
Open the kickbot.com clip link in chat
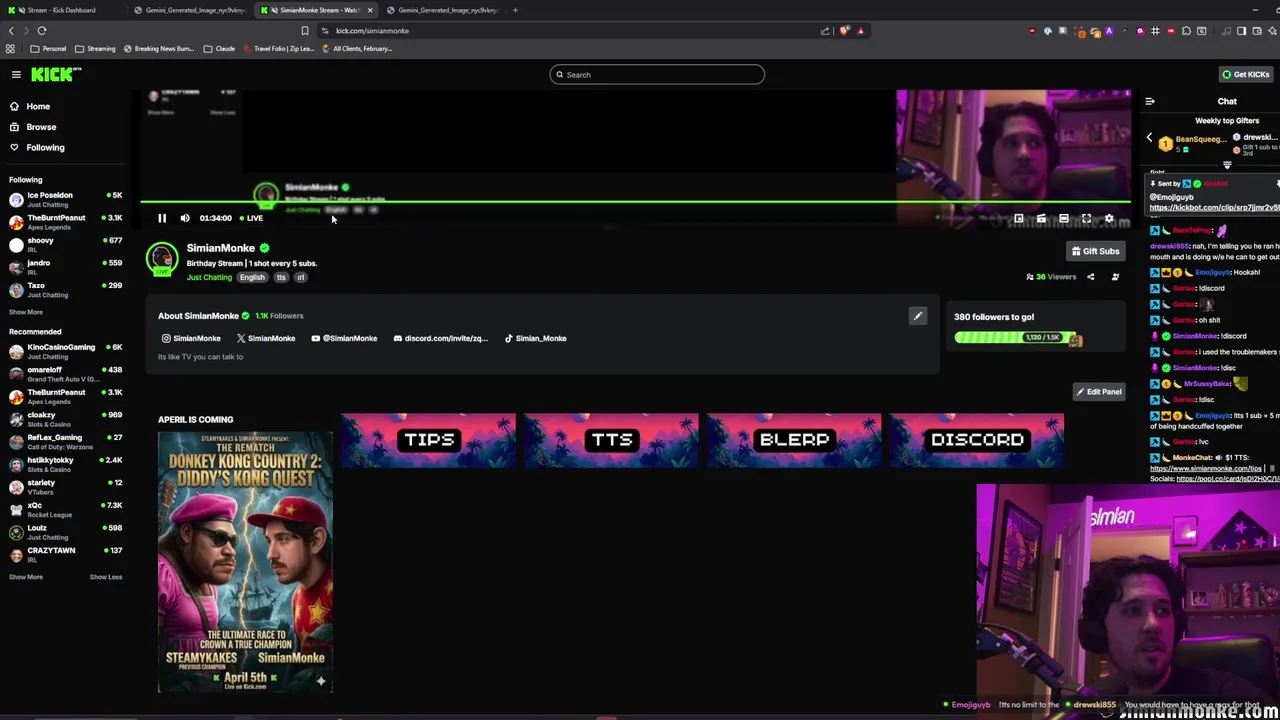[1214, 208]
